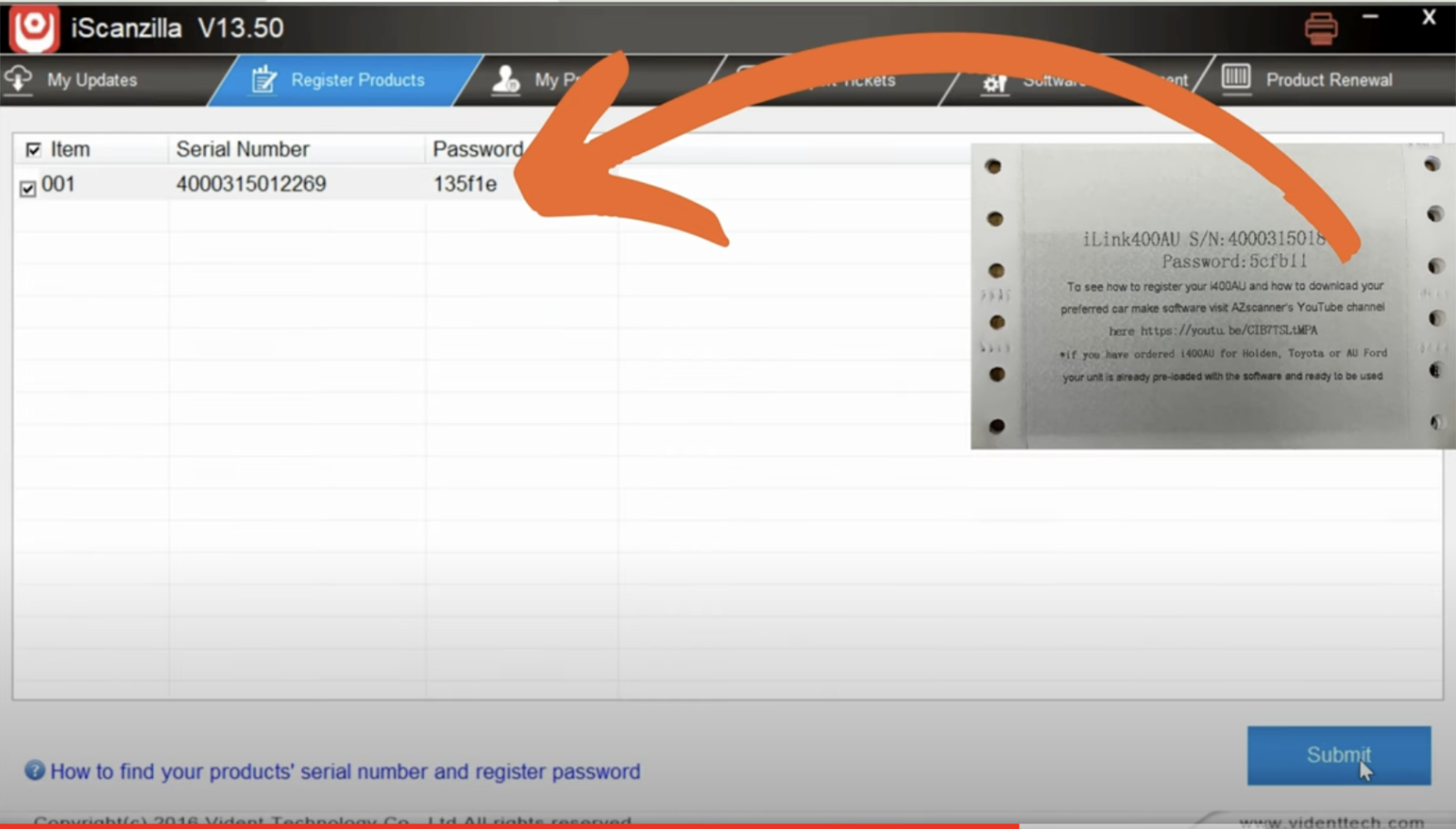Open the My Updates tab
The image size is (1456, 829).
click(91, 80)
